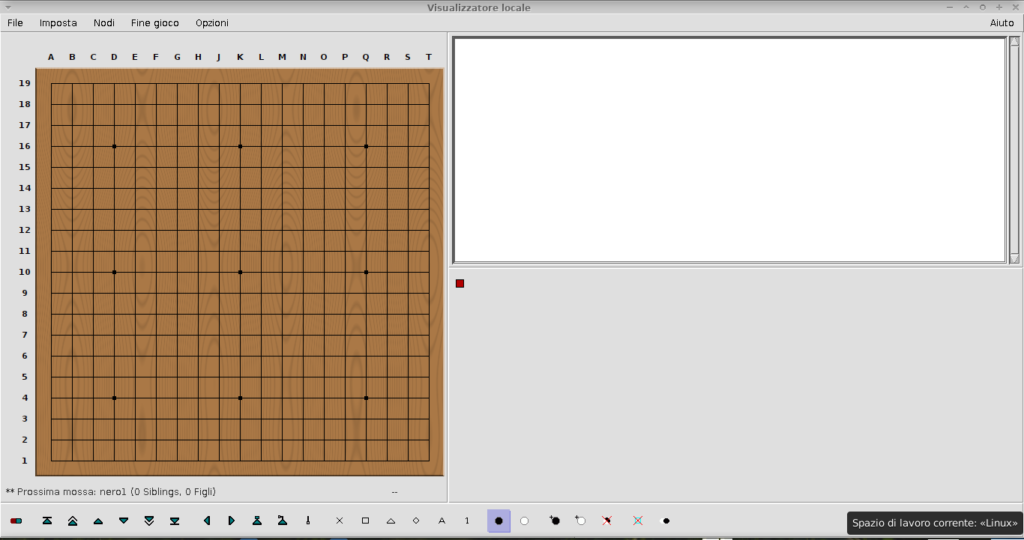Click the red root node in game tree
Viewport: 1024px width, 540px height.
pos(460,284)
